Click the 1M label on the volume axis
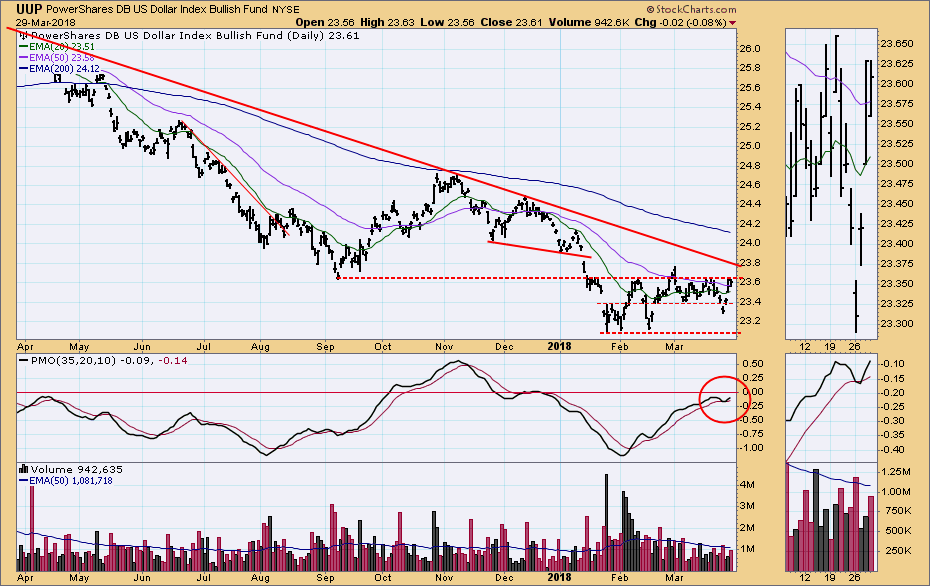 (748, 549)
